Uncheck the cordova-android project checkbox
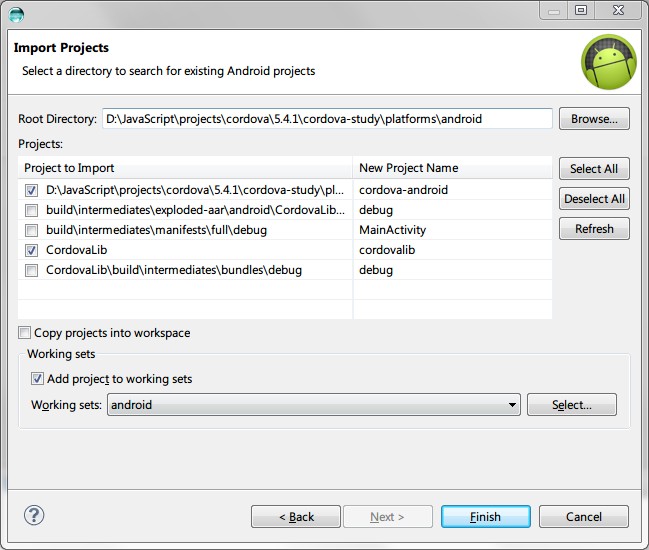649x550 pixels. tap(31, 190)
